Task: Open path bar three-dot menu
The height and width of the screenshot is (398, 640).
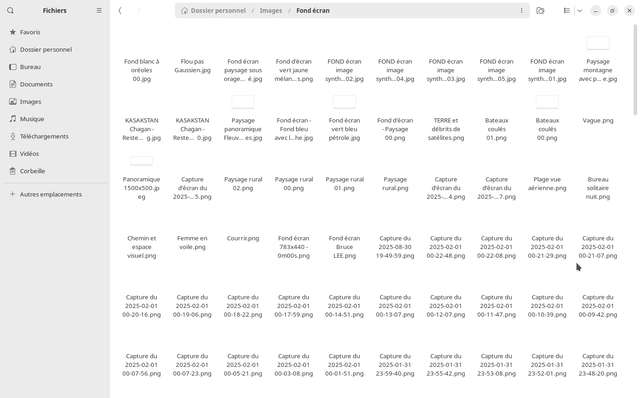Action: coord(521,11)
